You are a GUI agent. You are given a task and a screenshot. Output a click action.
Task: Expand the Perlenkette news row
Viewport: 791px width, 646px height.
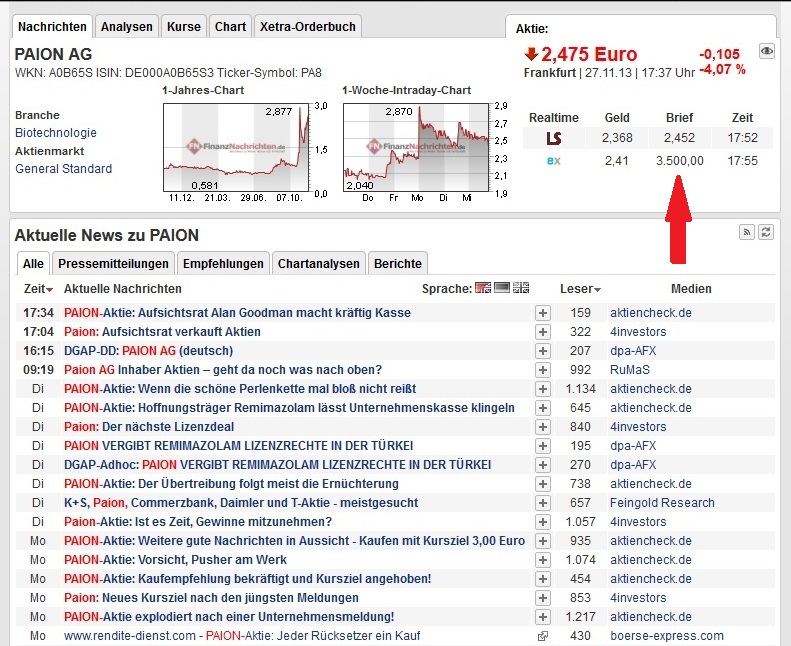coord(543,389)
